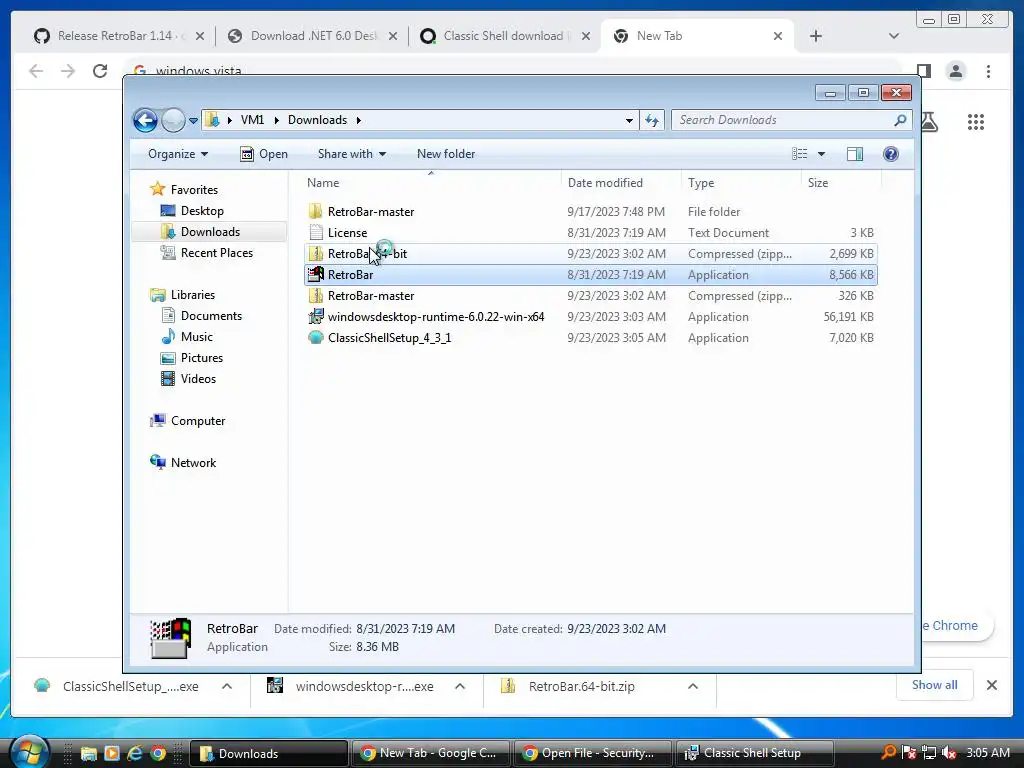The image size is (1024, 768).
Task: Click Show all downloads
Action: tap(935, 685)
